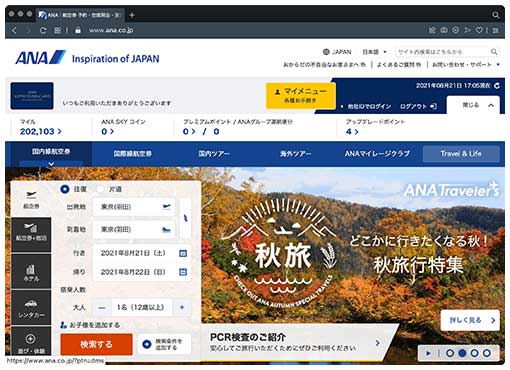
Task: Increase adult count with plus button
Action: tap(182, 307)
